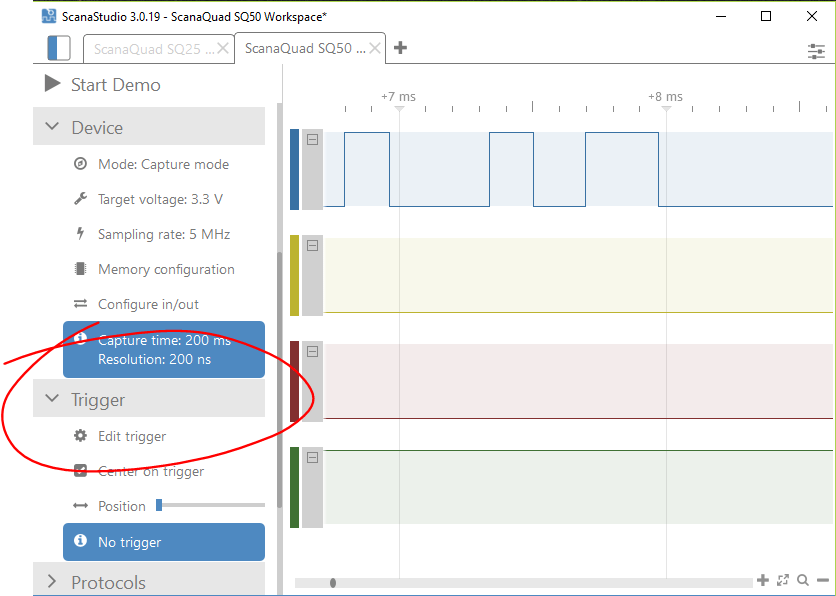Collapse the green channel row
This screenshot has height=596, width=836.
(312, 458)
